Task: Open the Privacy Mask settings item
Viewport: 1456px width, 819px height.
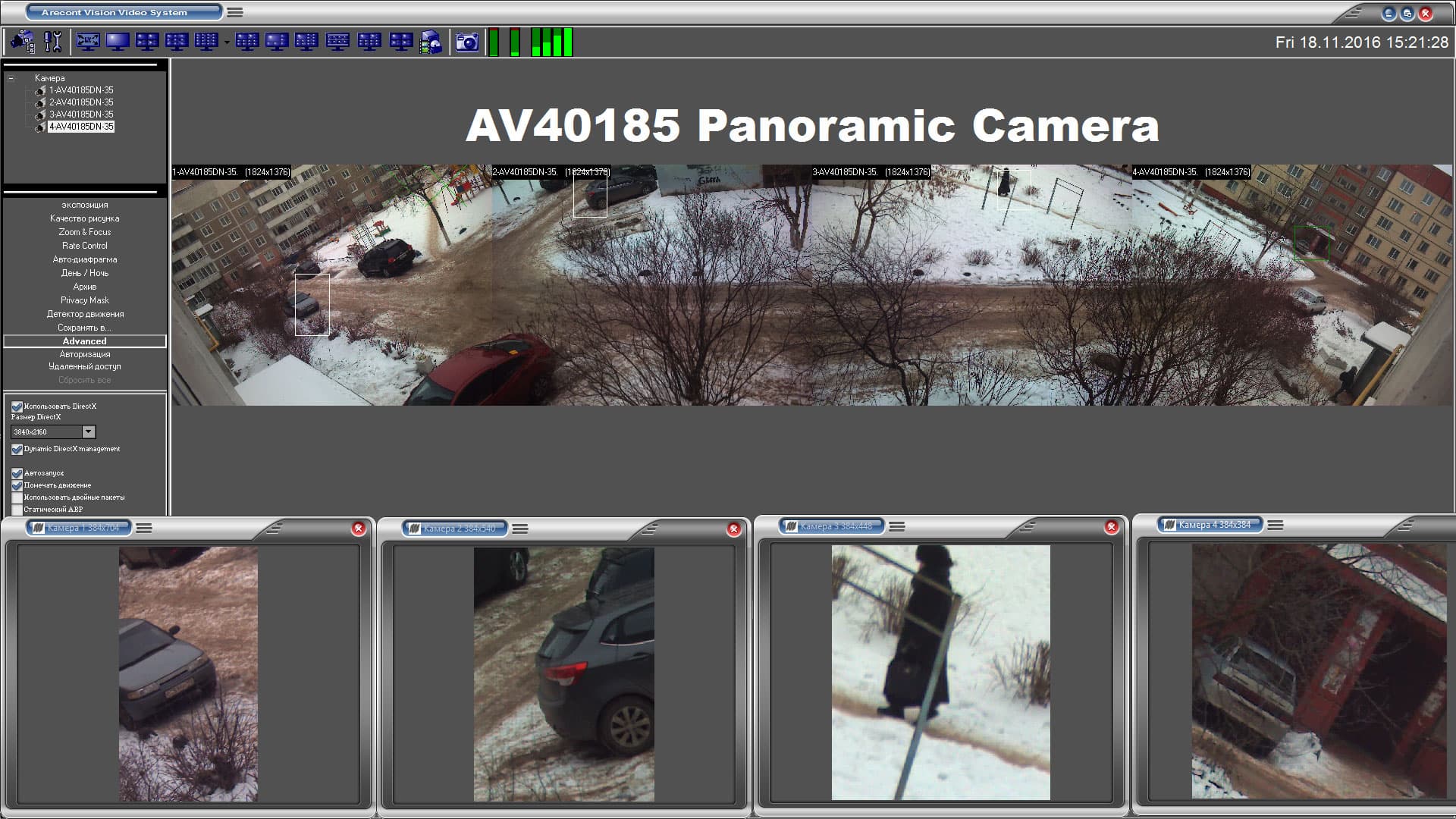Action: pos(84,300)
